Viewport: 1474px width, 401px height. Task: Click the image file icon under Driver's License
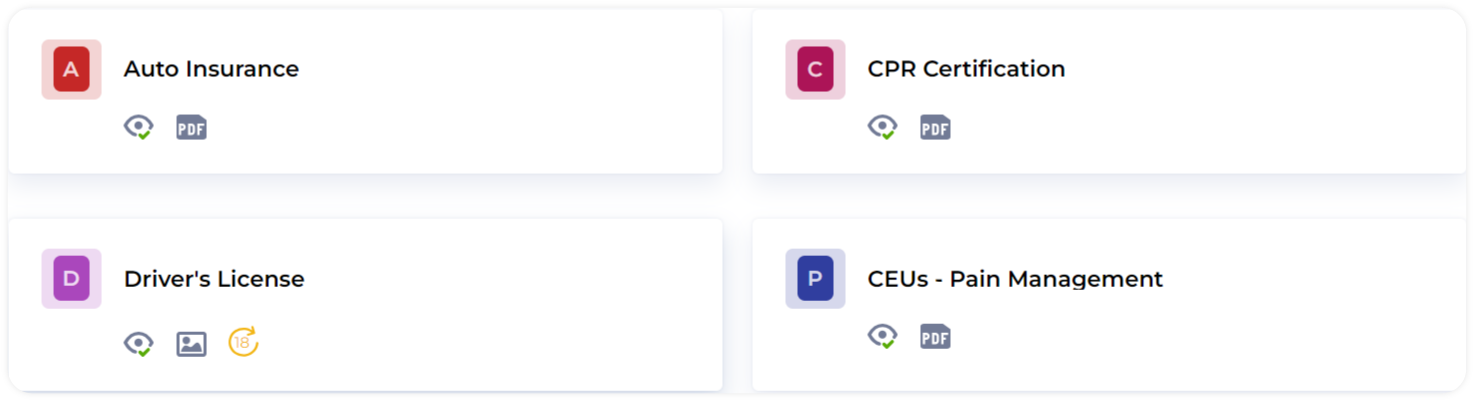(x=191, y=343)
